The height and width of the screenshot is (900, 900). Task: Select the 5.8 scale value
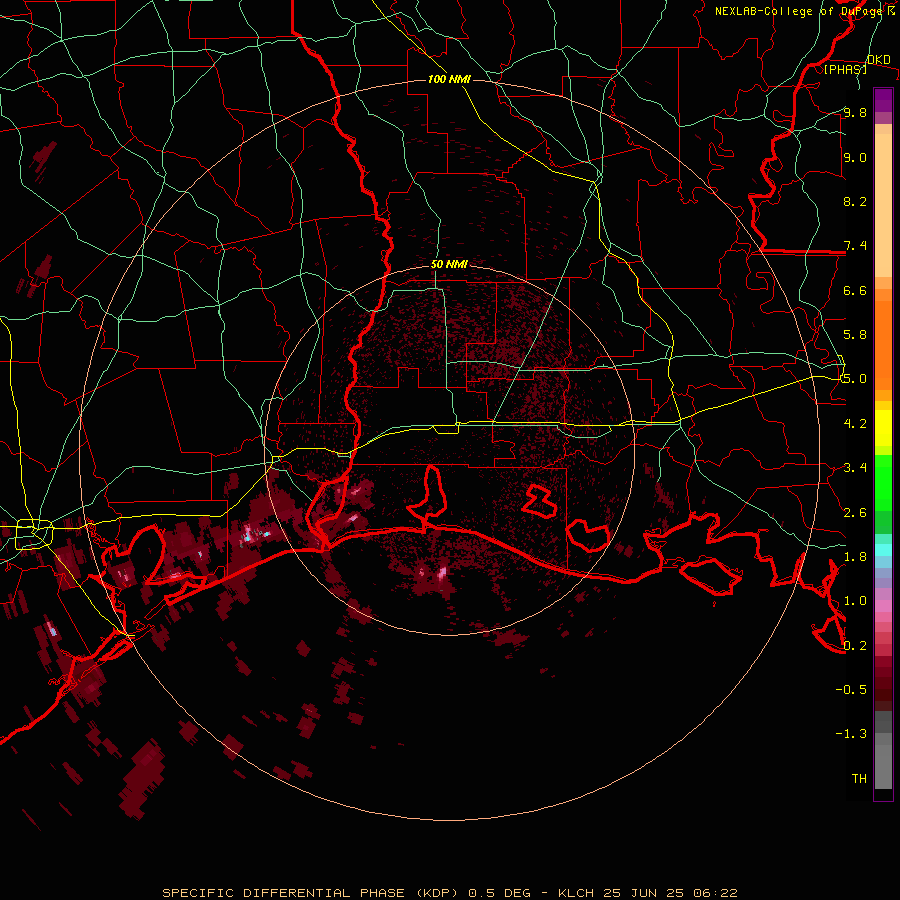coord(855,335)
